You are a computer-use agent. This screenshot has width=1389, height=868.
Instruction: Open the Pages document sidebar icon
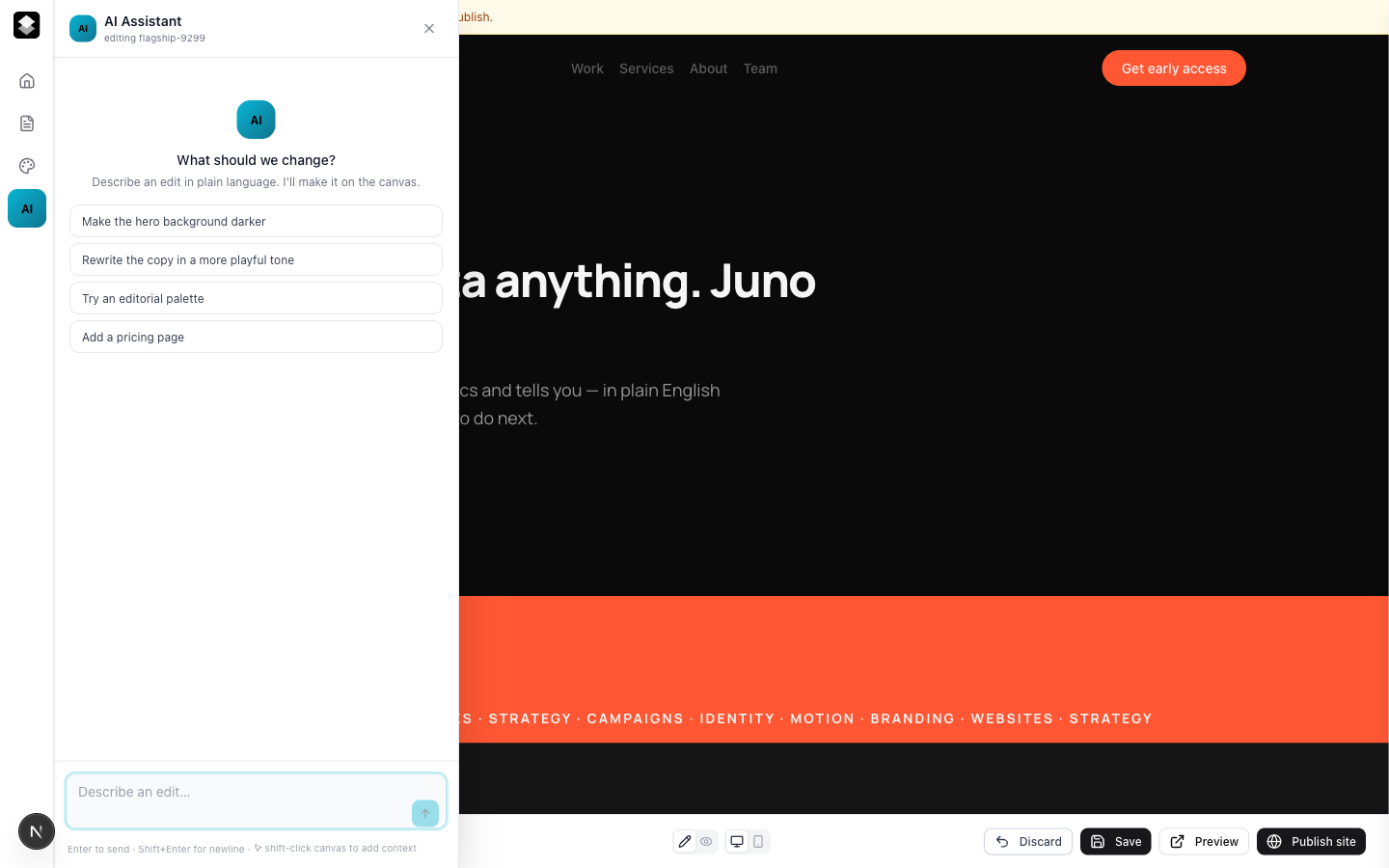[x=27, y=123]
